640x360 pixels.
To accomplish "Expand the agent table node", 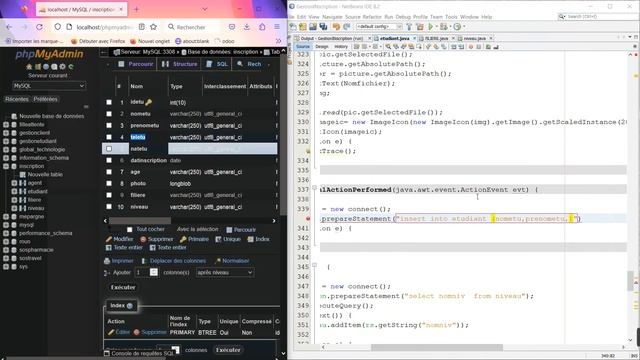I will click(14, 183).
